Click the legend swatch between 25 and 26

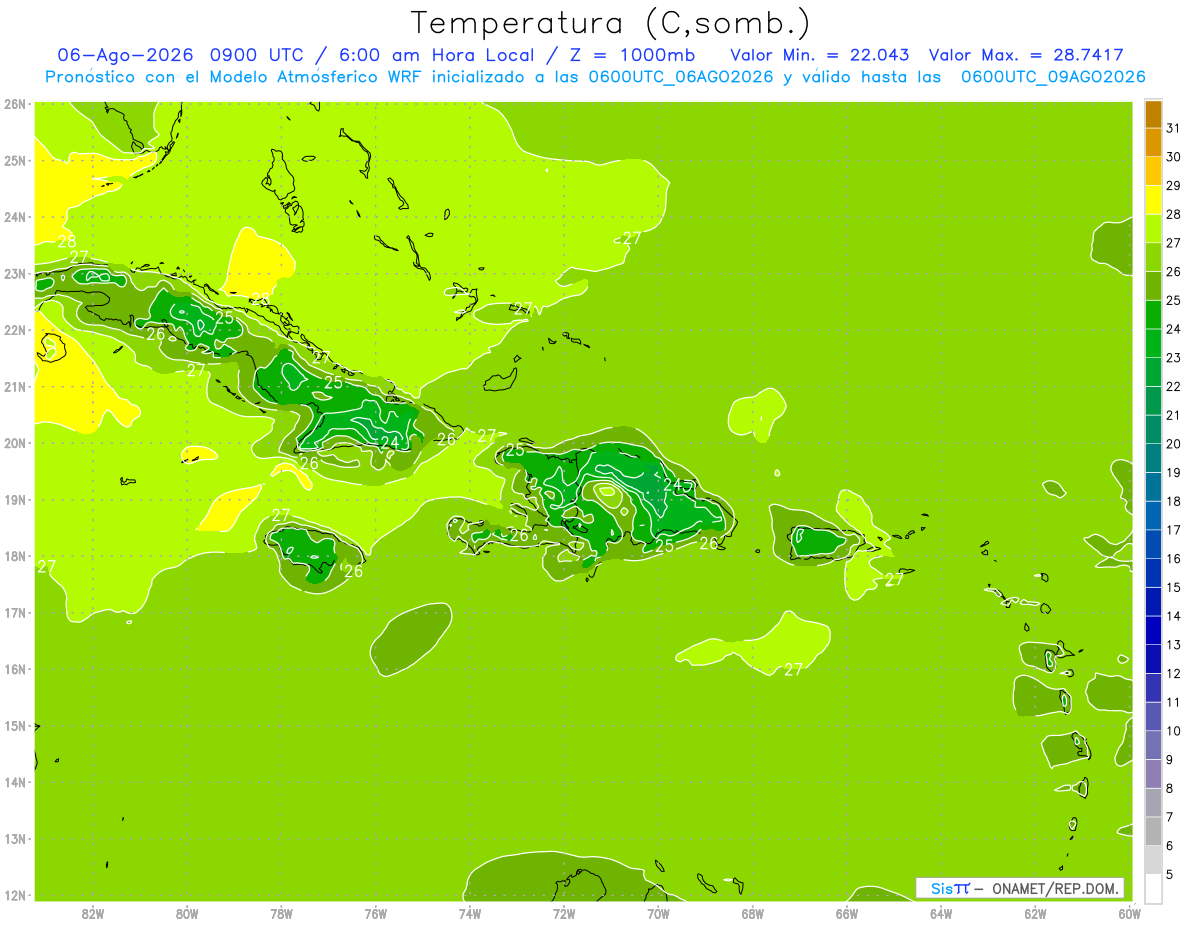(x=1153, y=286)
